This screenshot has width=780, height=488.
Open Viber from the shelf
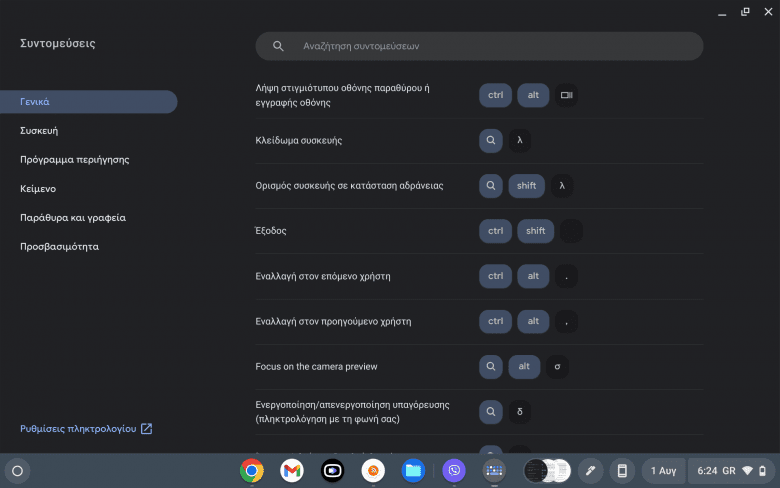(x=454, y=470)
